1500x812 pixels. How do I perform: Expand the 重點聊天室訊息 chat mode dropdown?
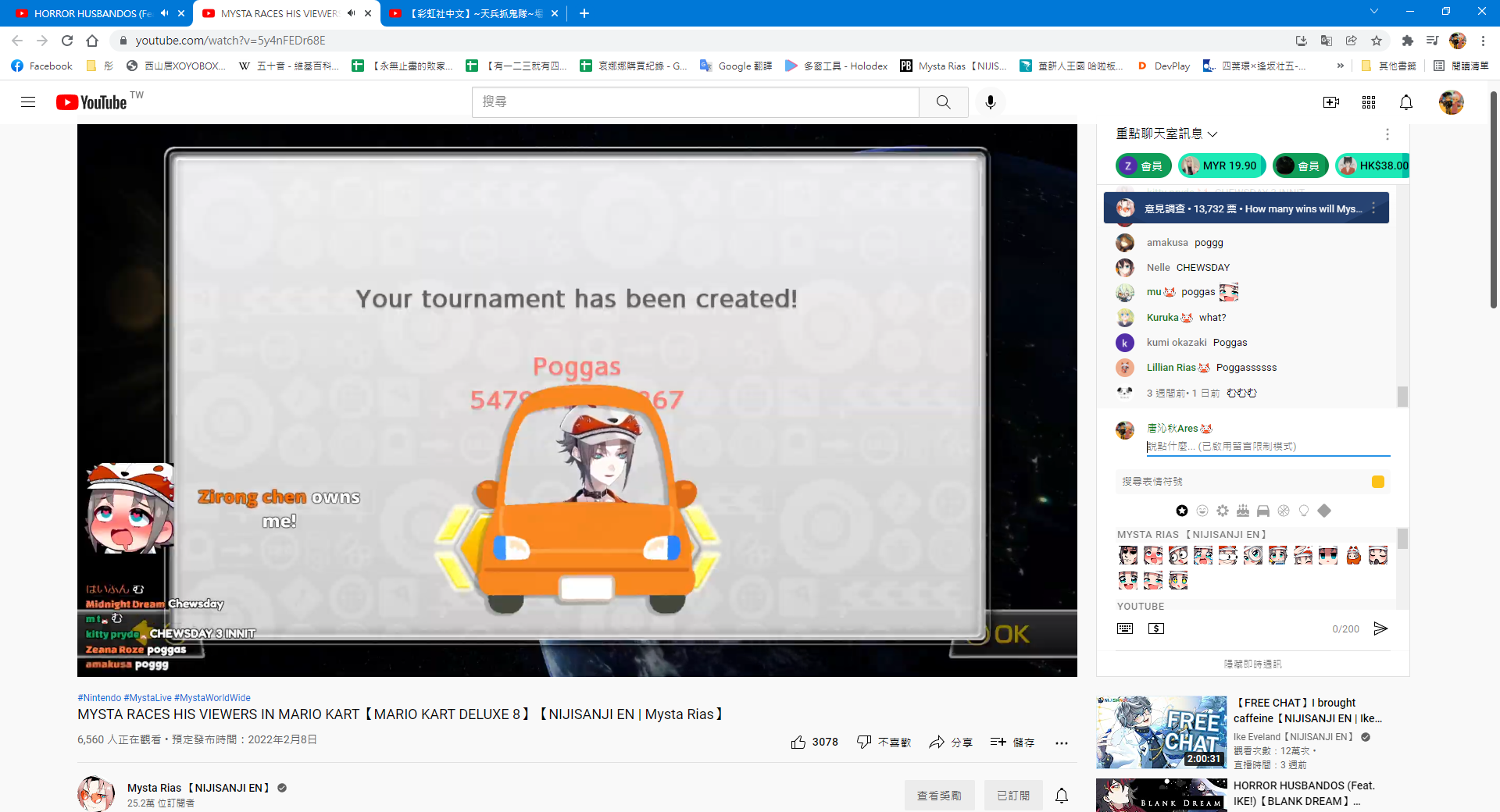click(x=1166, y=134)
